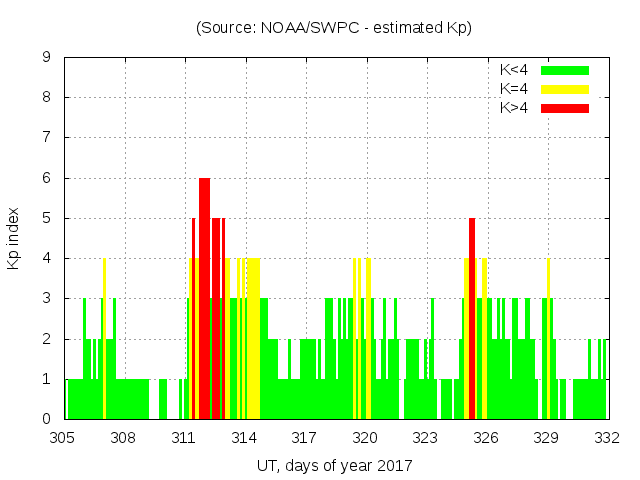Viewport: 640px width, 480px height.
Task: Click the 'Kp index' y-axis label
Action: pyautogui.click(x=14, y=238)
